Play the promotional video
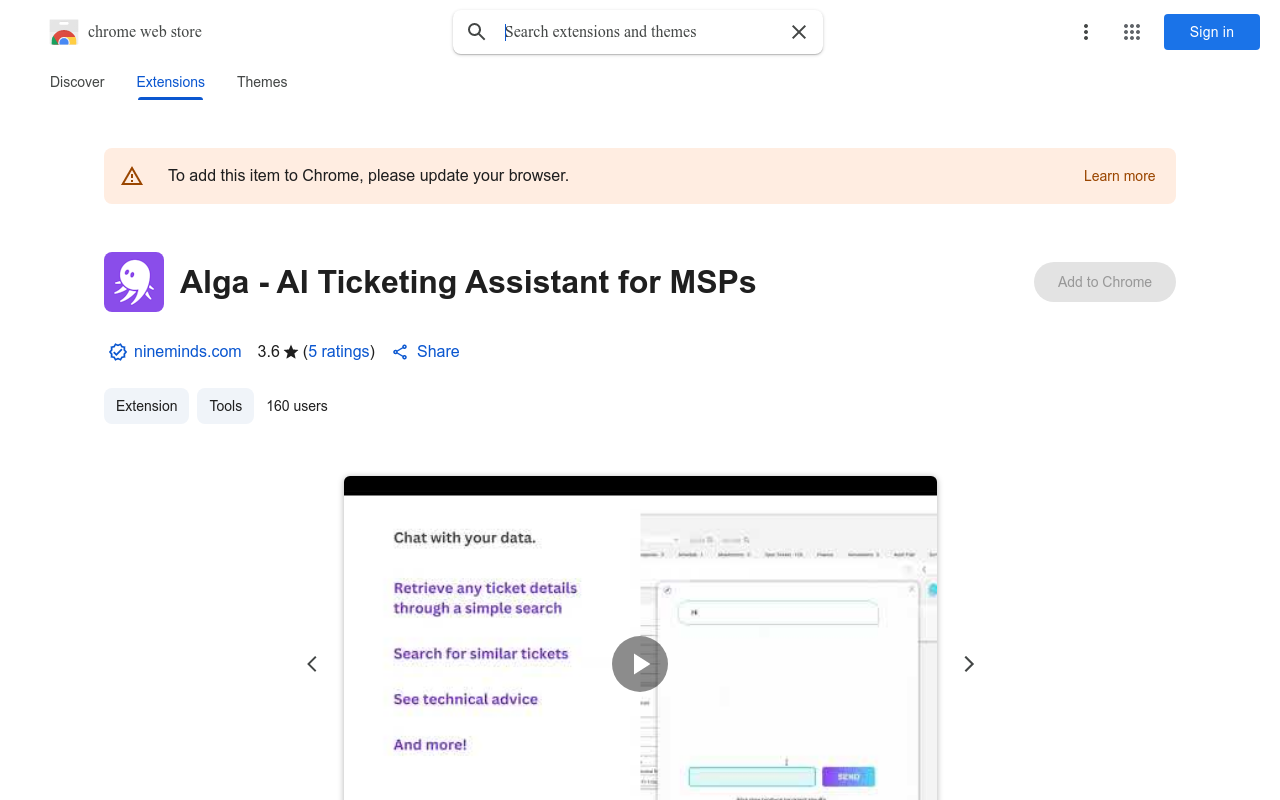Image resolution: width=1280 pixels, height=800 pixels. click(640, 664)
